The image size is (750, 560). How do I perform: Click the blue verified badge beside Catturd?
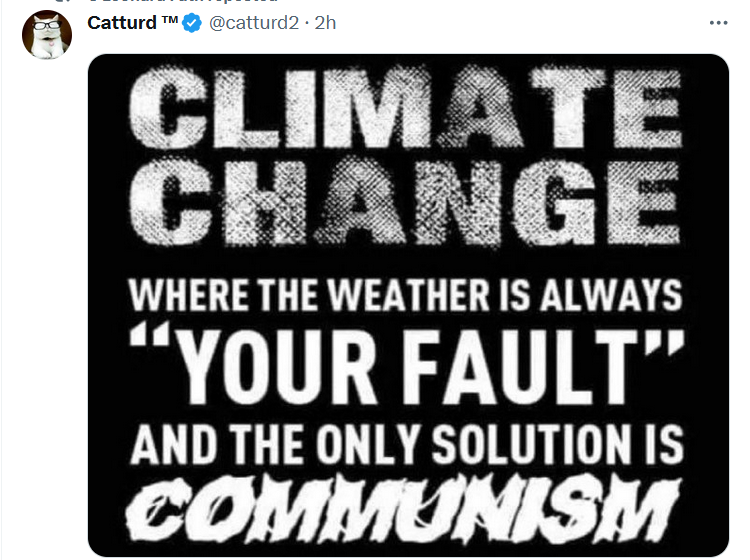pos(192,23)
